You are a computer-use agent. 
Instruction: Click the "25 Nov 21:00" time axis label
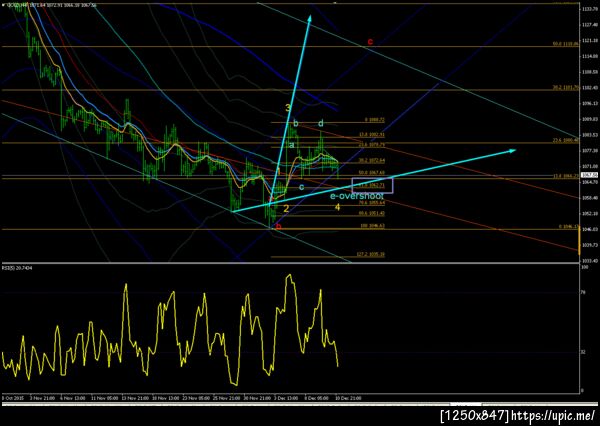click(227, 398)
